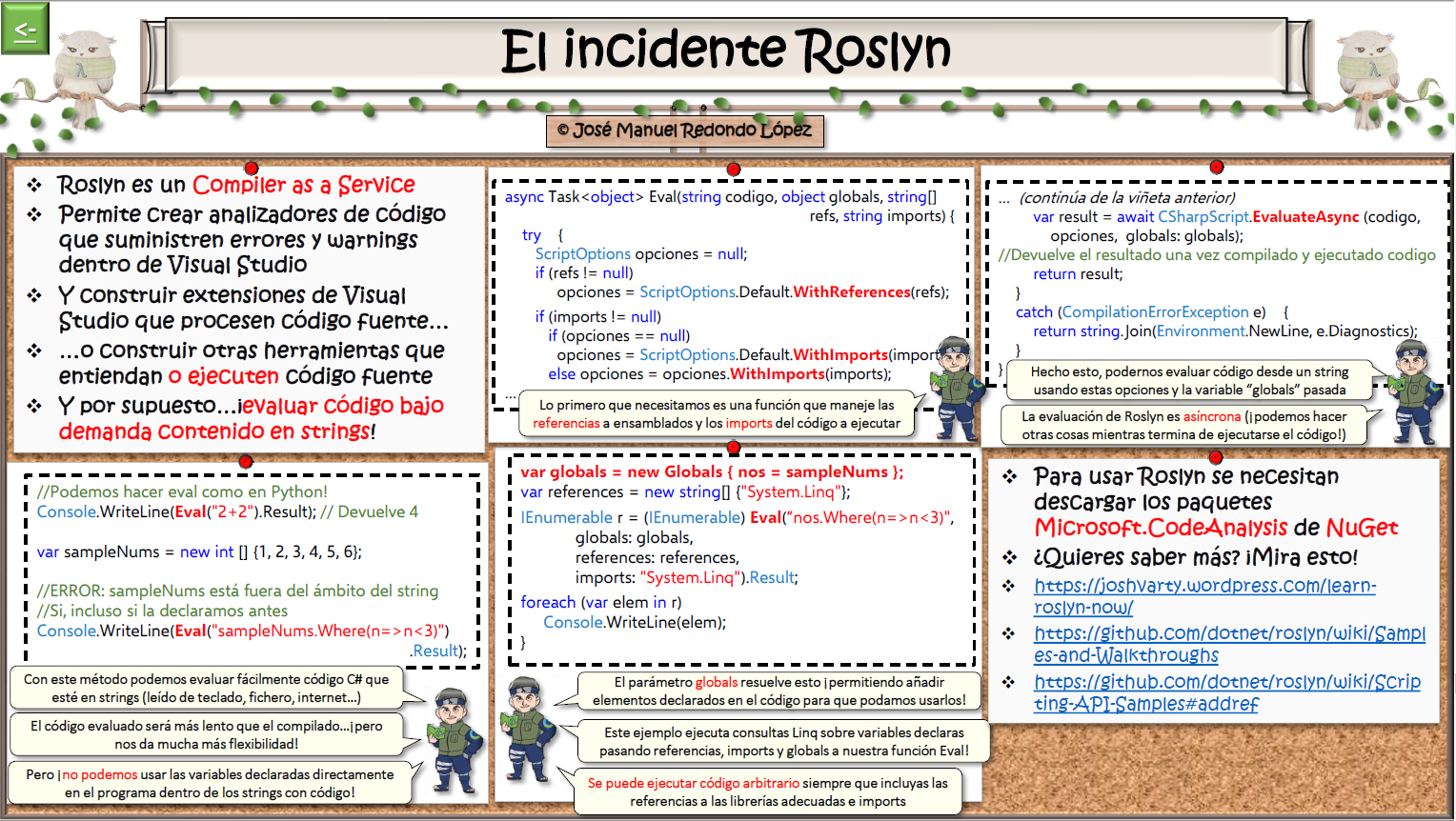
Task: Click the note '(continúa de la viñeta anterior)'
Action: pos(1126,198)
